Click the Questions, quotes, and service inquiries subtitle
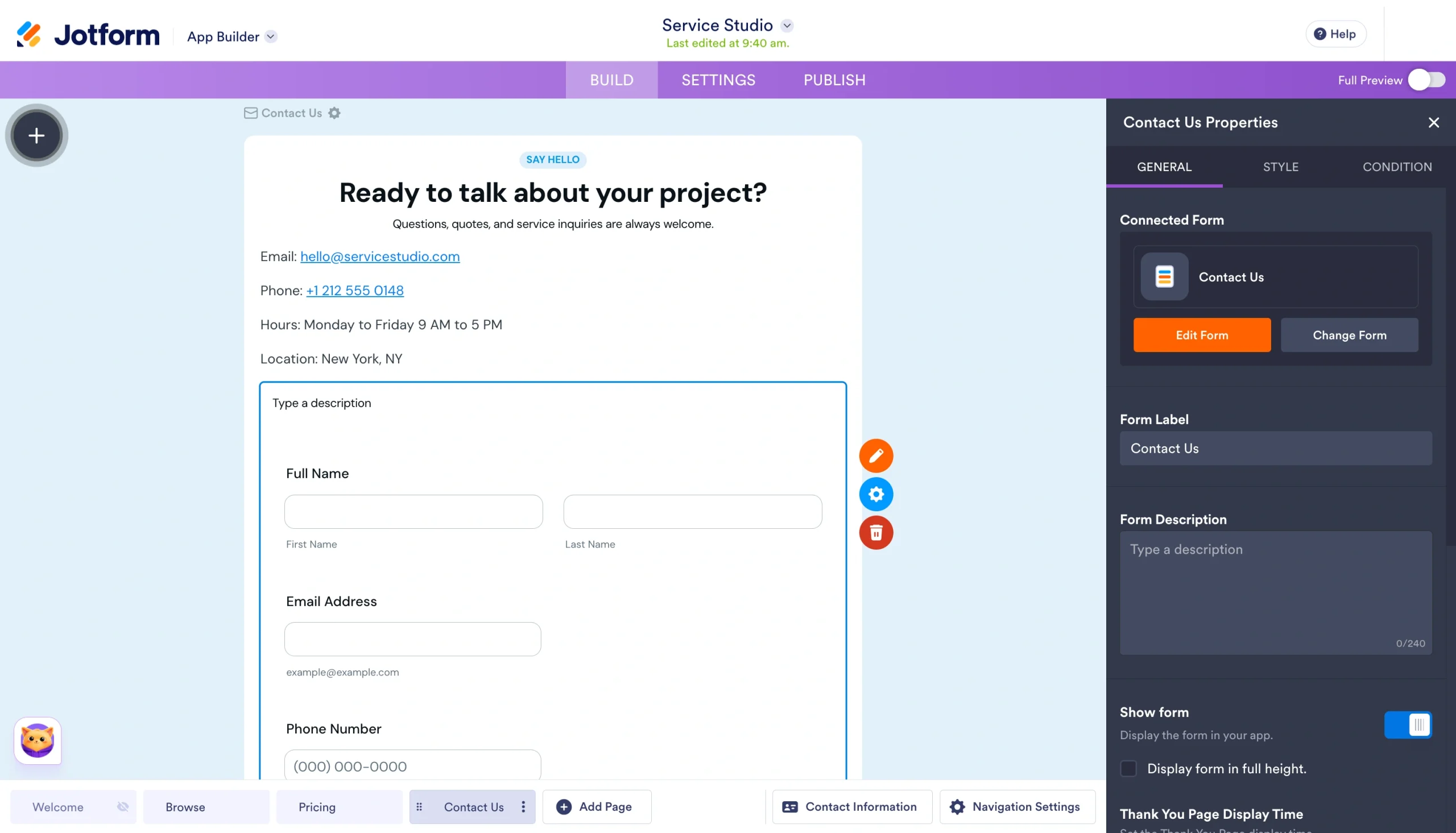The width and height of the screenshot is (1456, 833). 553,223
